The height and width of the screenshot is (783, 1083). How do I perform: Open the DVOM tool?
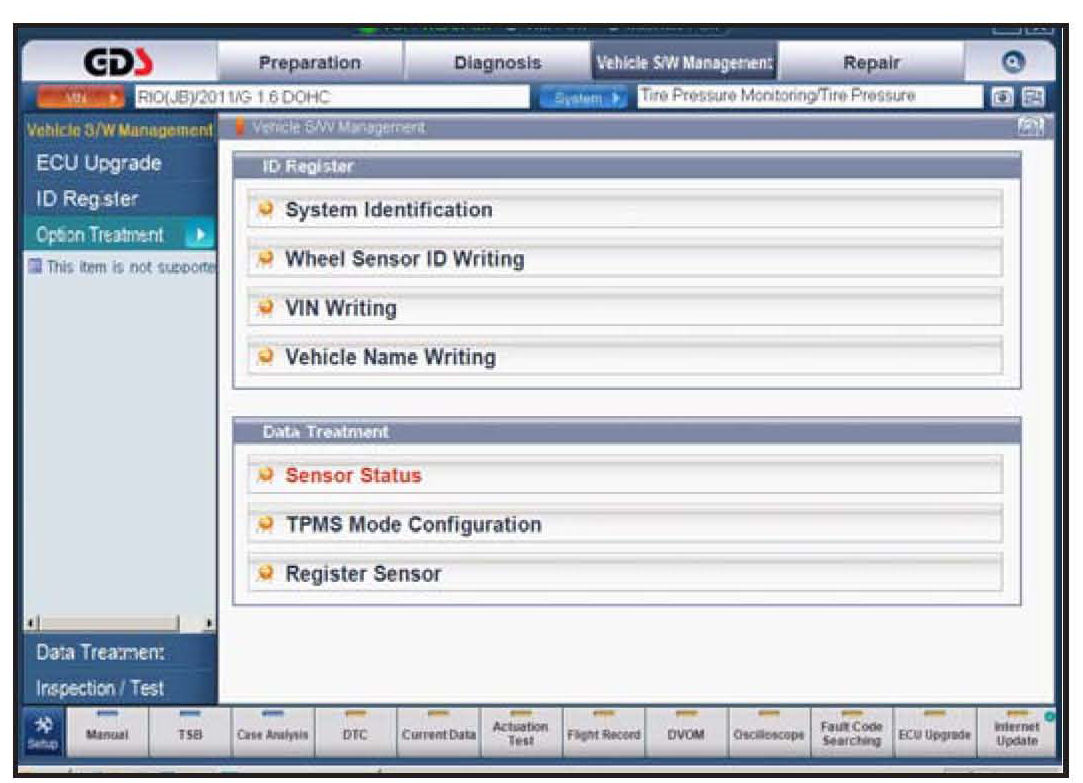click(686, 737)
